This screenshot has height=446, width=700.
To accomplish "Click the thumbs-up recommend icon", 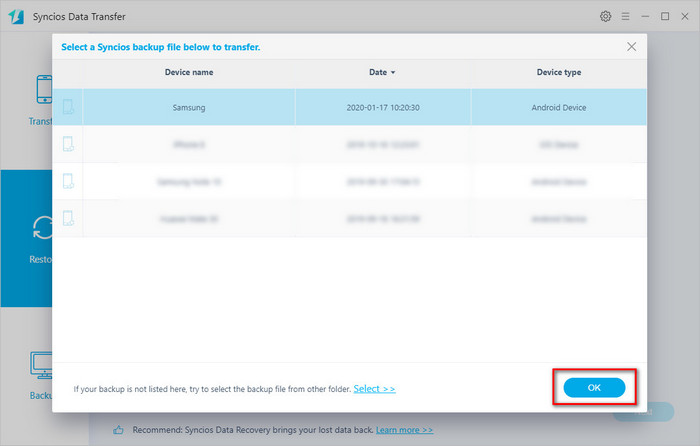I will pyautogui.click(x=118, y=430).
